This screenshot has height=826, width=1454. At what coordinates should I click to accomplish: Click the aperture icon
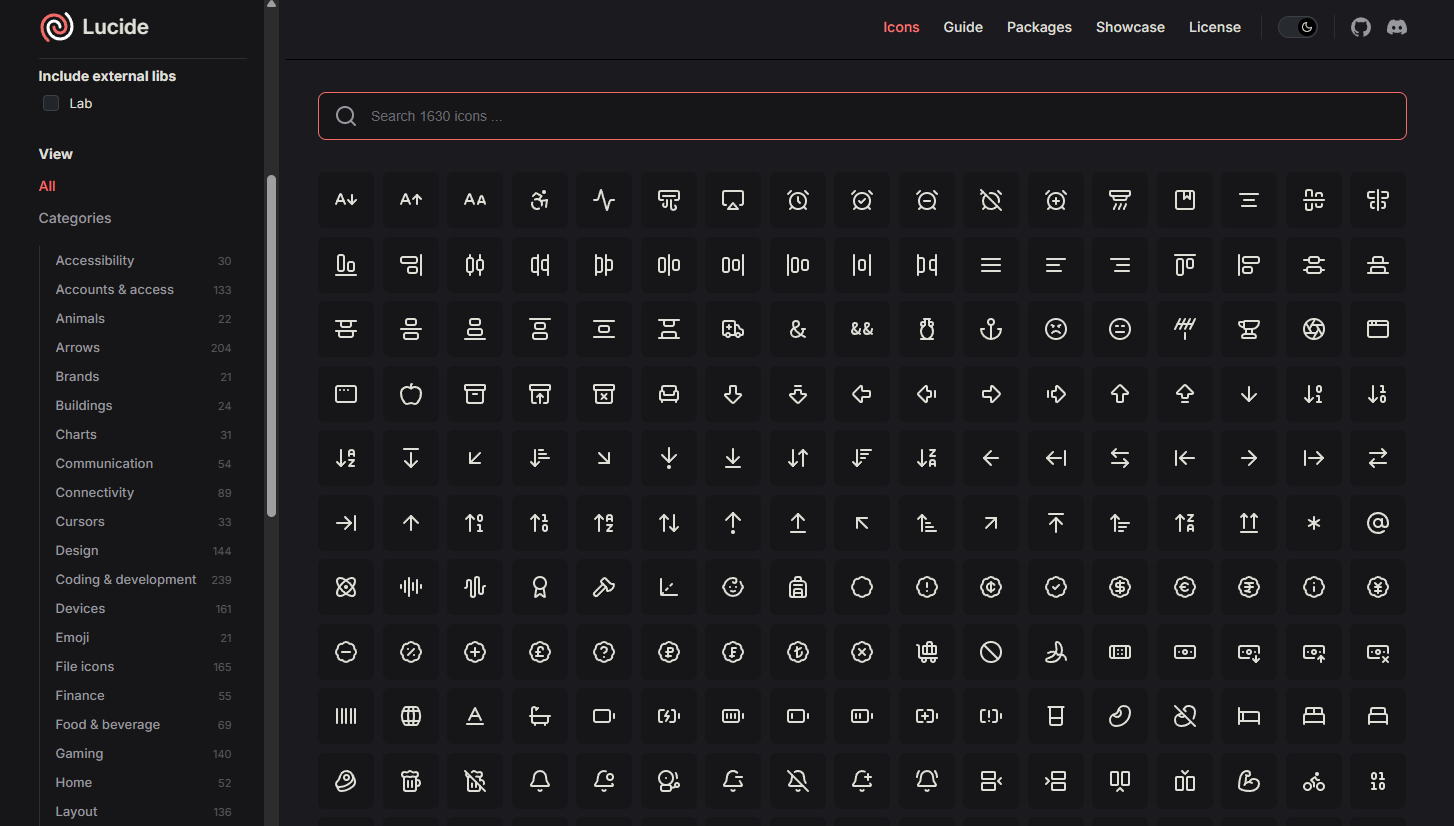(x=1313, y=329)
